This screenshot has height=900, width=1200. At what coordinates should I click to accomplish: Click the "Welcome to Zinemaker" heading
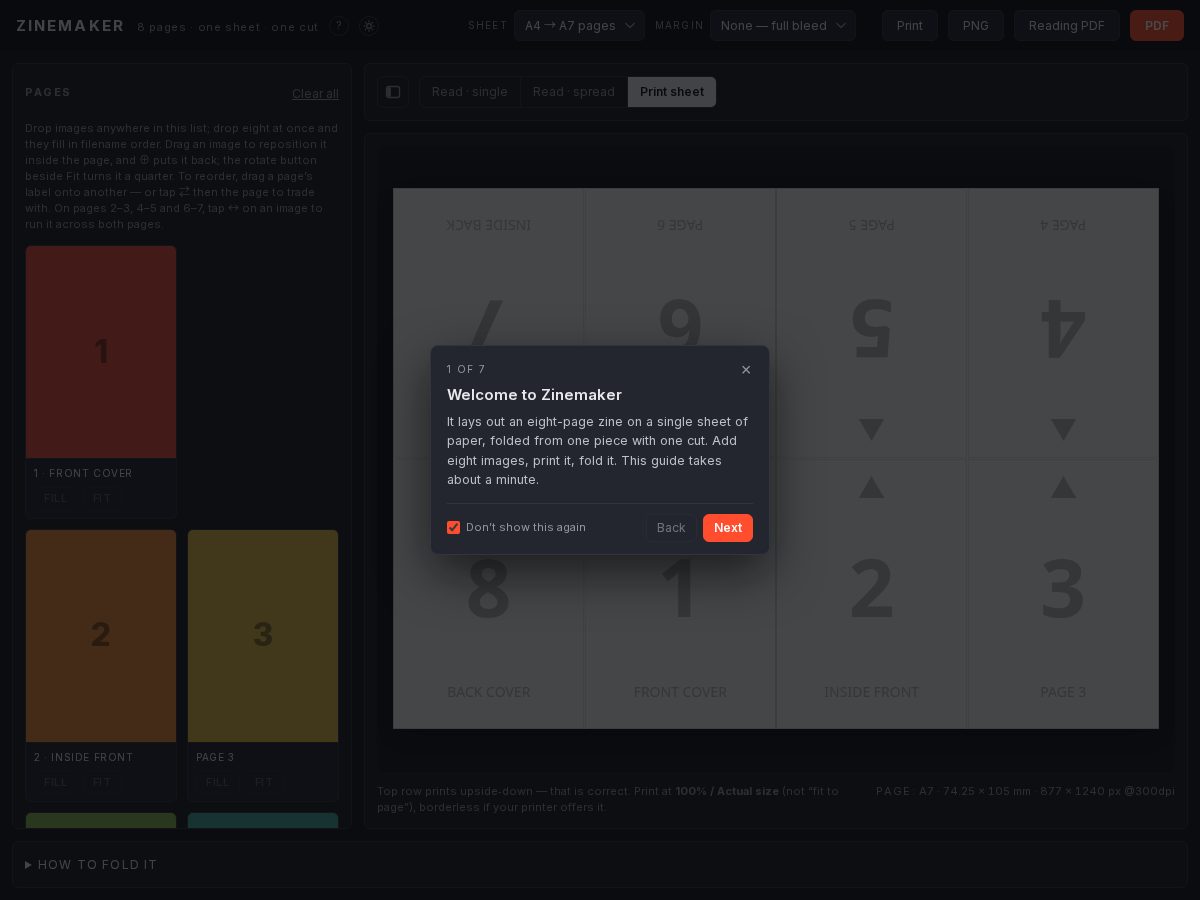(x=534, y=395)
